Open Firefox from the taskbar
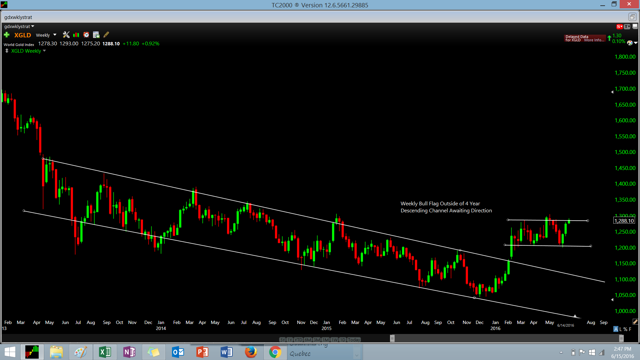The width and height of the screenshot is (640, 360). pyautogui.click(x=251, y=352)
